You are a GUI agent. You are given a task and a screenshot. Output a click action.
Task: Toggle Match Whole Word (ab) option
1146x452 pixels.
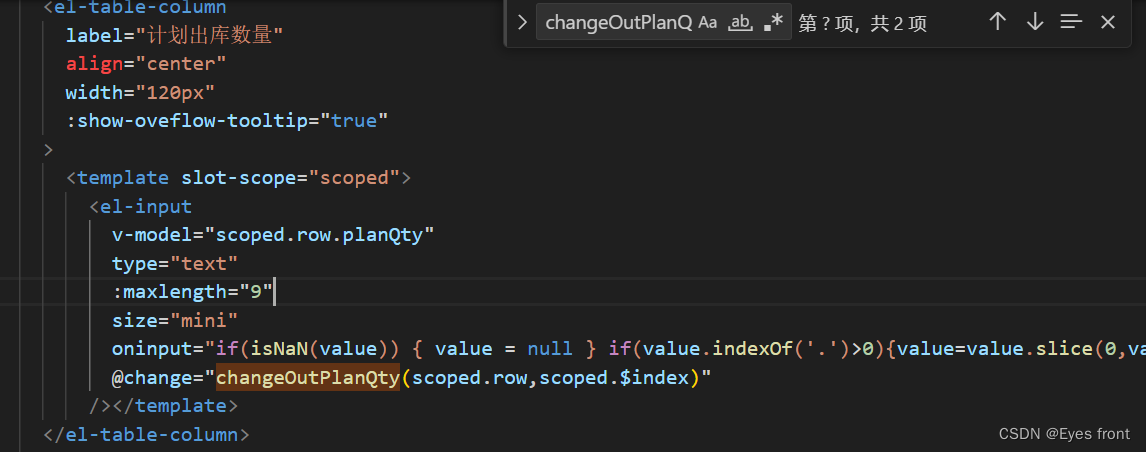(x=741, y=23)
